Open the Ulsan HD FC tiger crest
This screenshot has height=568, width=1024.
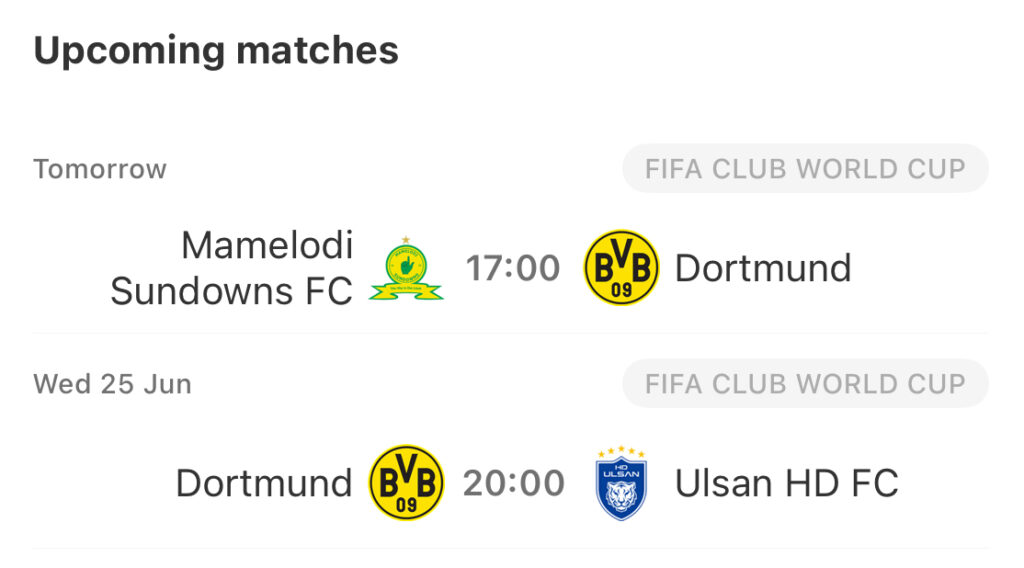pyautogui.click(x=621, y=483)
